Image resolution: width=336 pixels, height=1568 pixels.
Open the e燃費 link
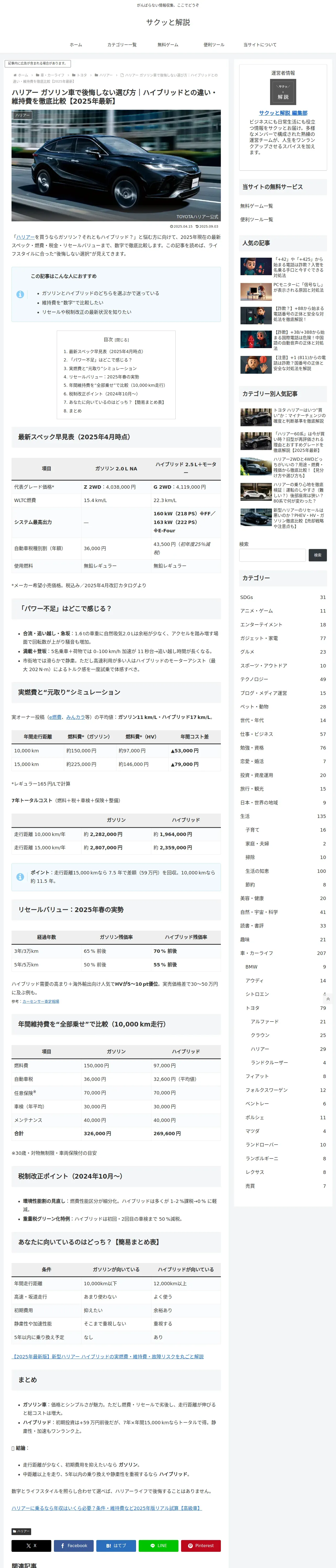[55, 717]
